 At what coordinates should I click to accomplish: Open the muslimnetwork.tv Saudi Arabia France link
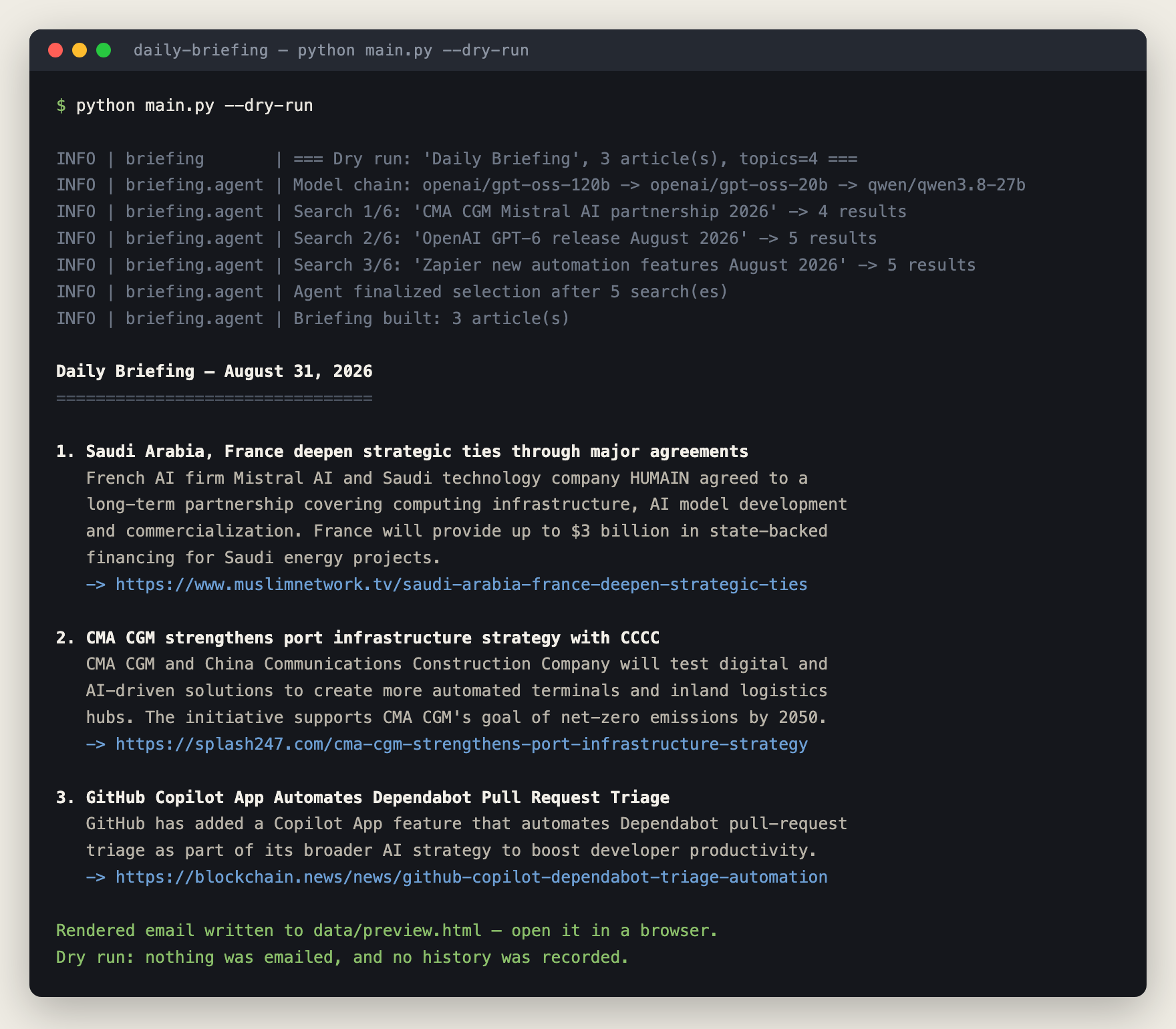click(x=461, y=585)
